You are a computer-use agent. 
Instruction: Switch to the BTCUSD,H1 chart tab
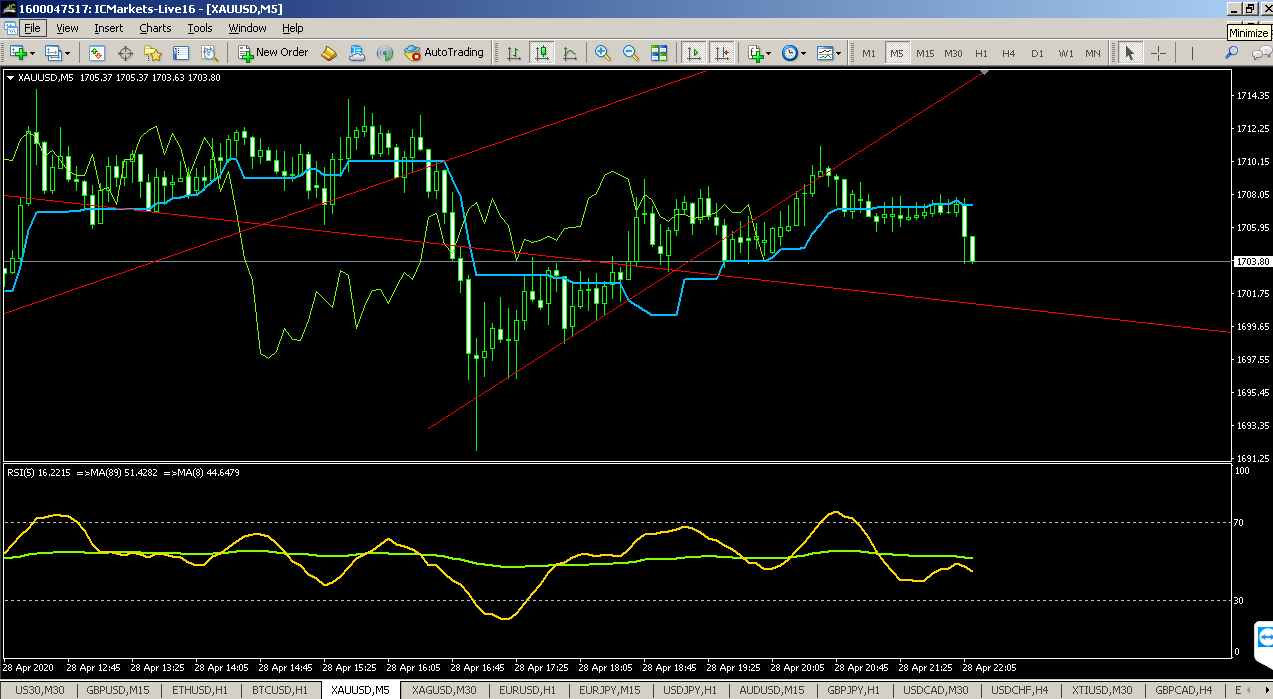(280, 690)
